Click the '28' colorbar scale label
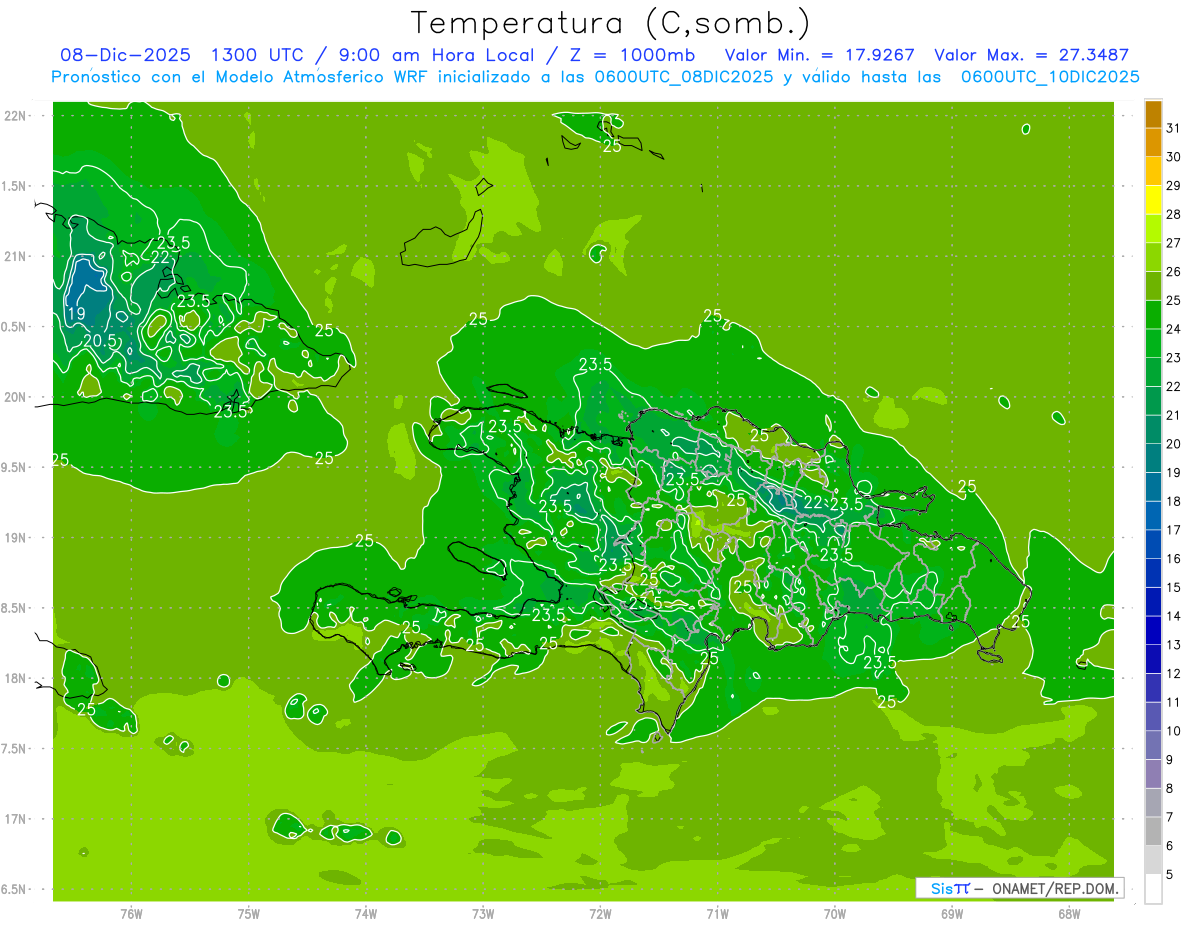The height and width of the screenshot is (927, 1200). [1174, 214]
